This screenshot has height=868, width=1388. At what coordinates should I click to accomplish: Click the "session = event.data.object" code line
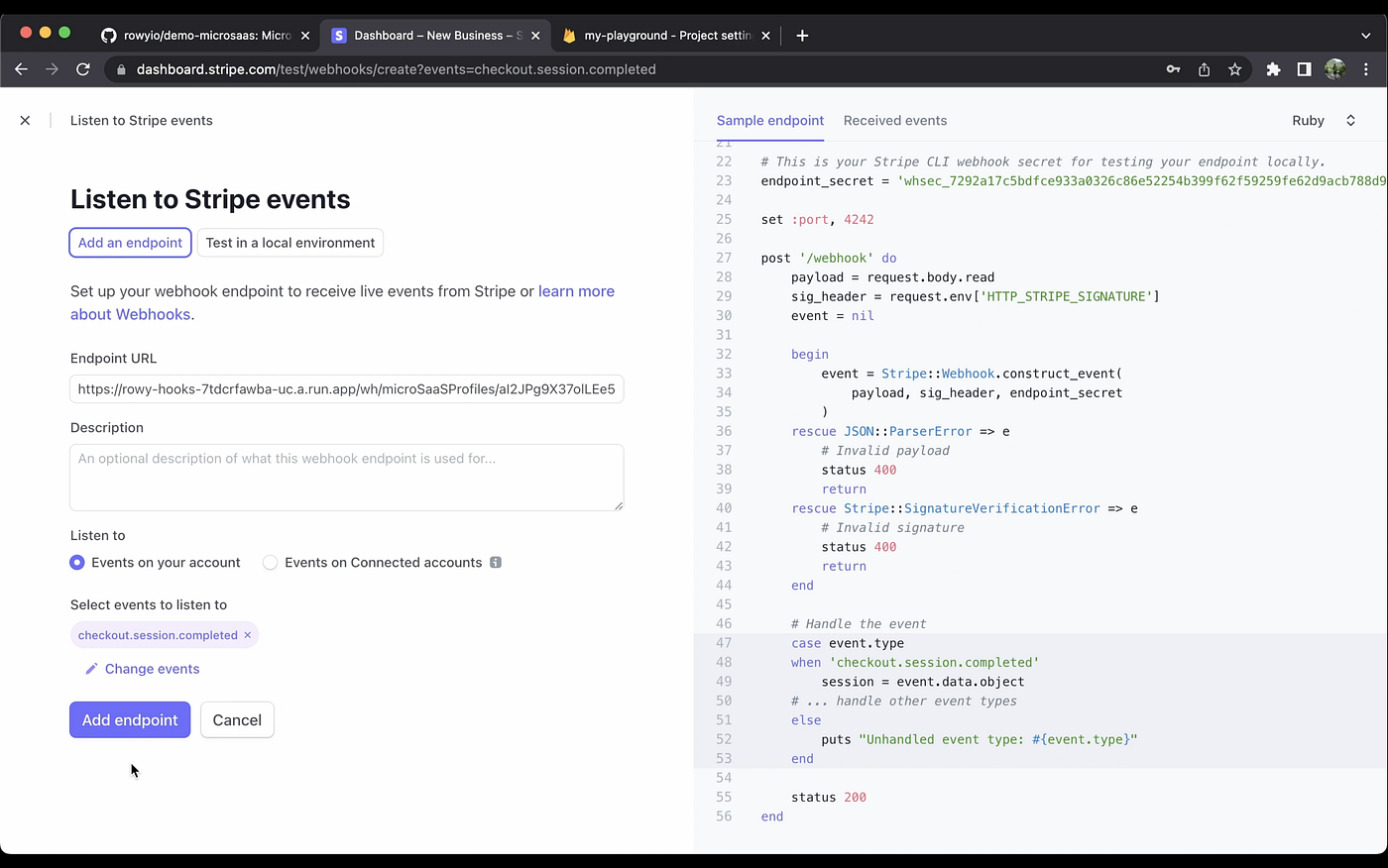(x=923, y=682)
